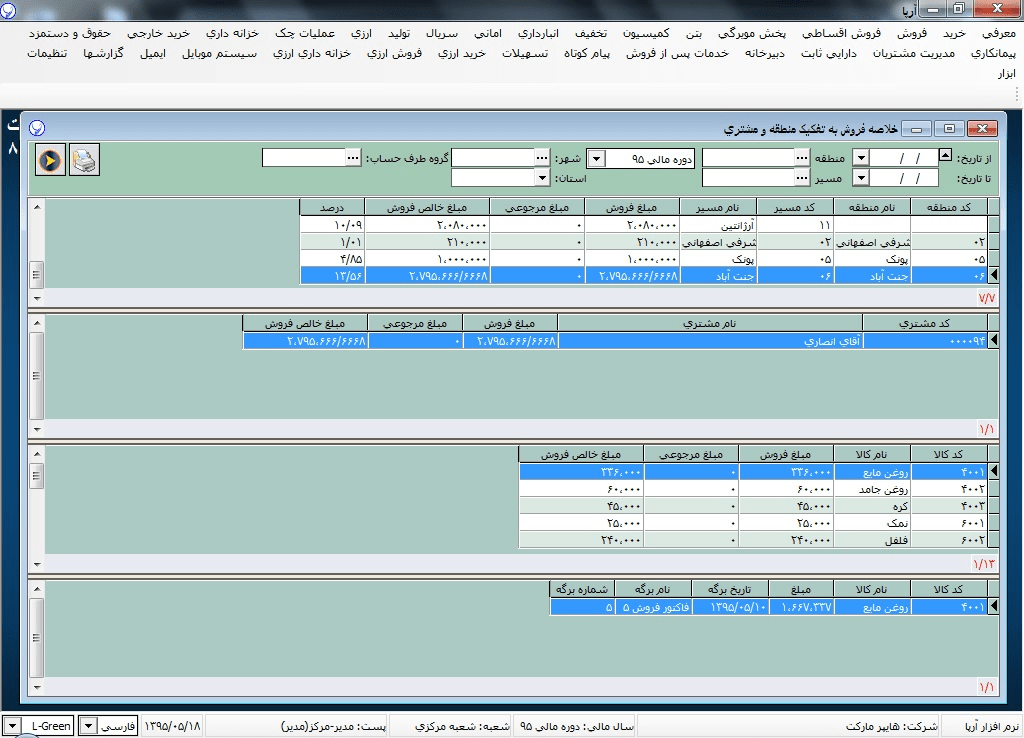
Task: Click the ۱۰/۰۹ percent cell
Action: click(332, 225)
